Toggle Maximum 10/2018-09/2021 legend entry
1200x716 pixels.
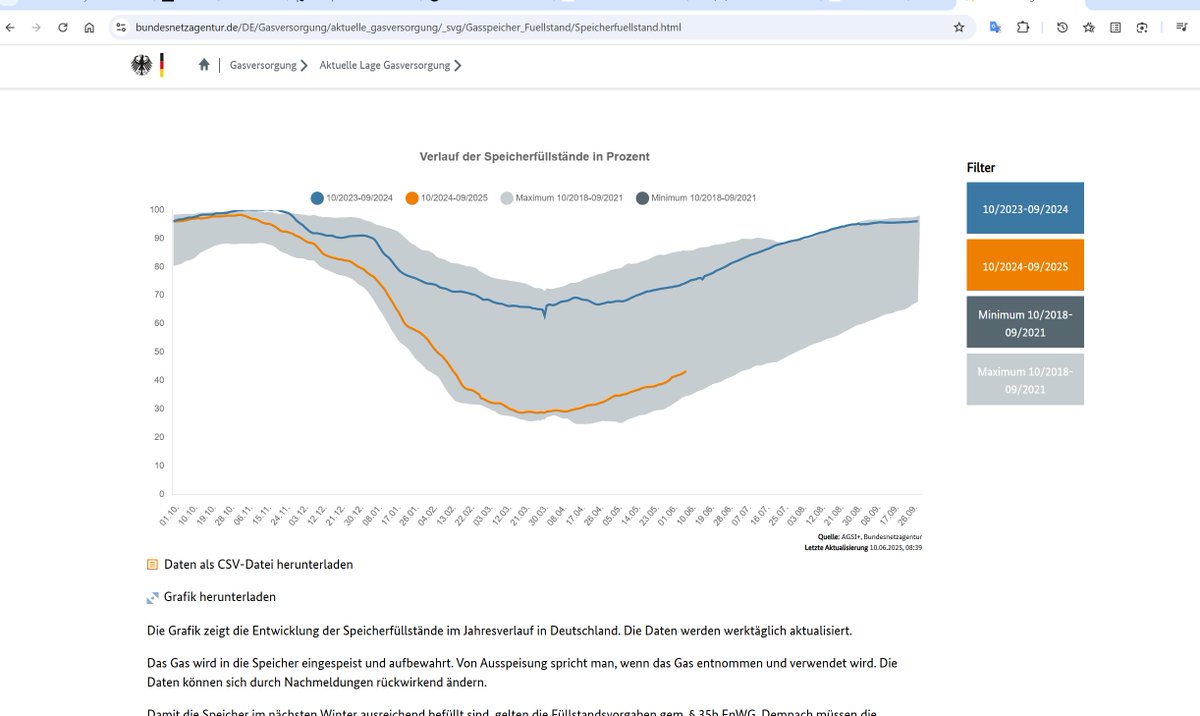tap(561, 198)
